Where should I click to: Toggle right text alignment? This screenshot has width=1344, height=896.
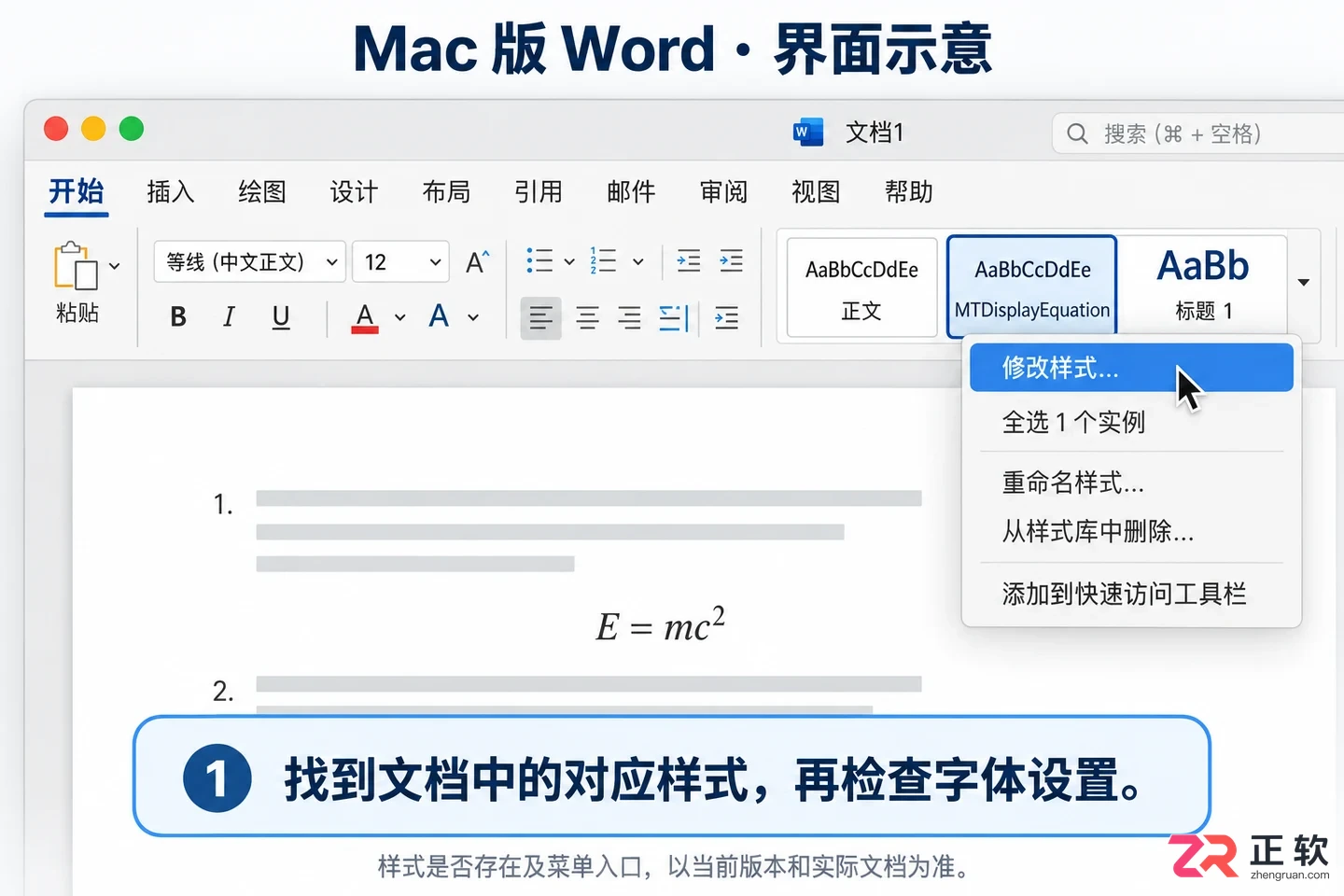630,318
